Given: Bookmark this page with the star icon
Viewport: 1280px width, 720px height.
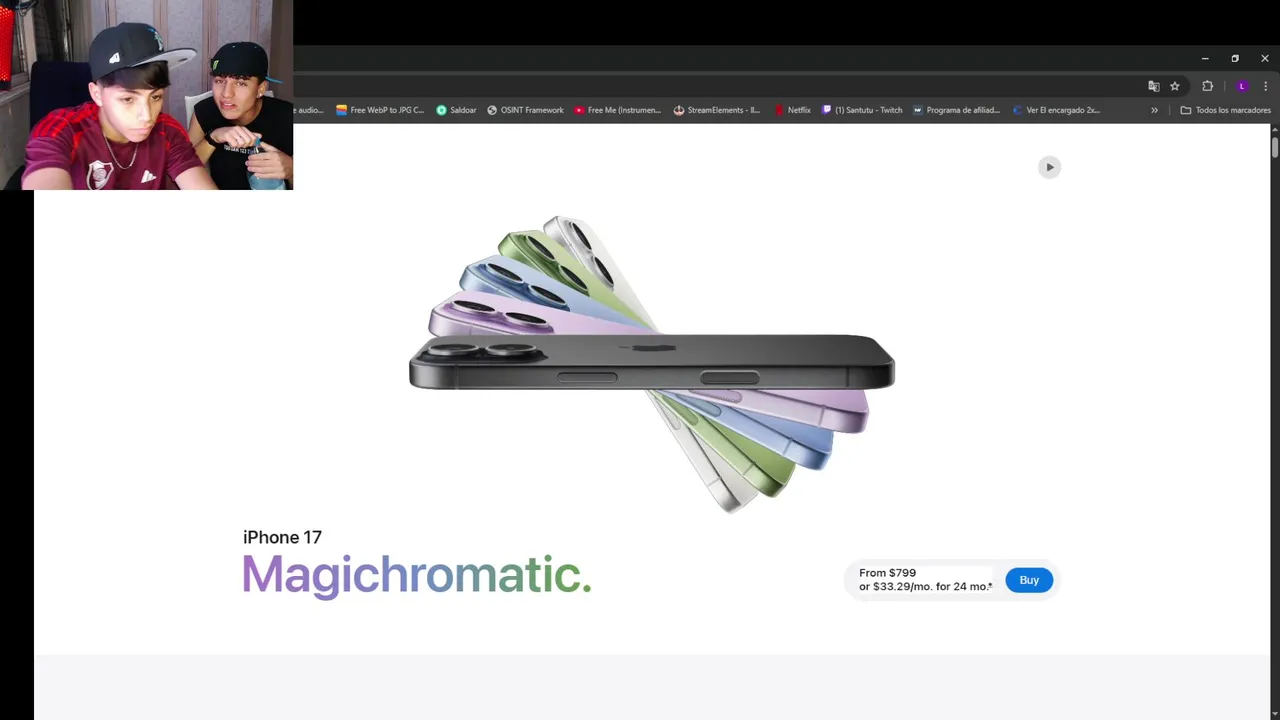Looking at the screenshot, I should pyautogui.click(x=1175, y=86).
